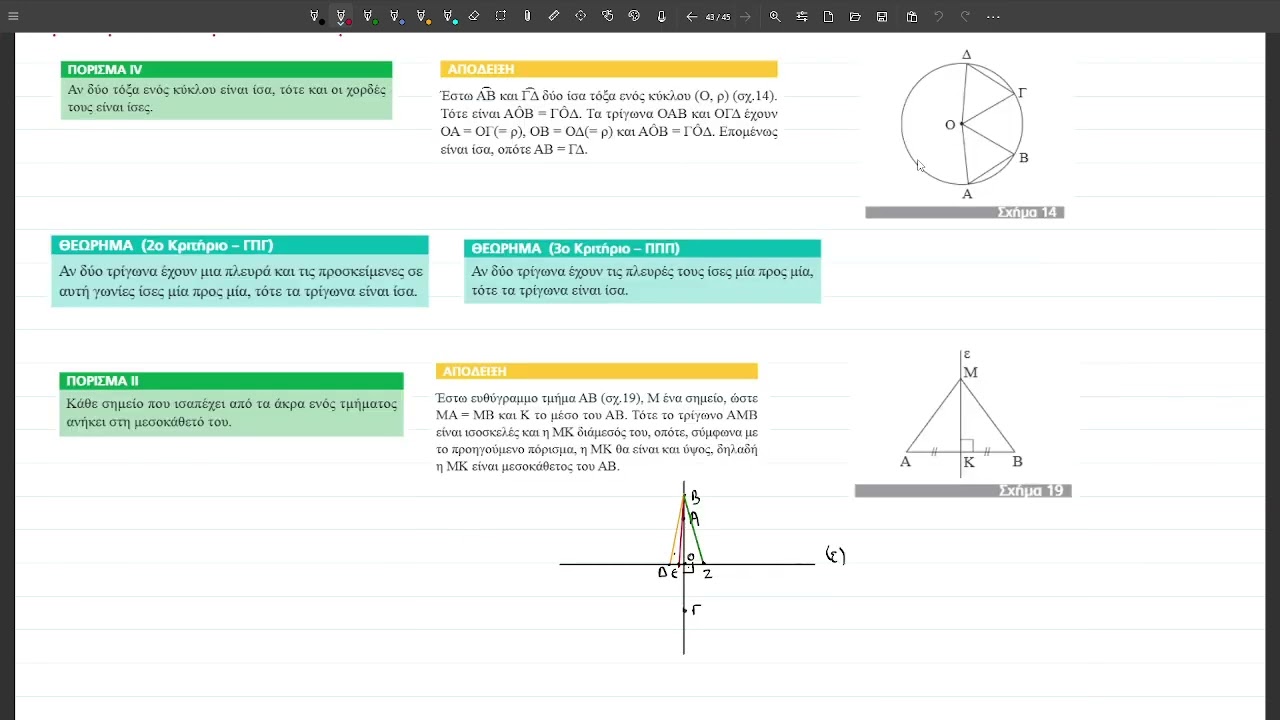The height and width of the screenshot is (720, 1280).
Task: Select the red pen
Action: [342, 16]
